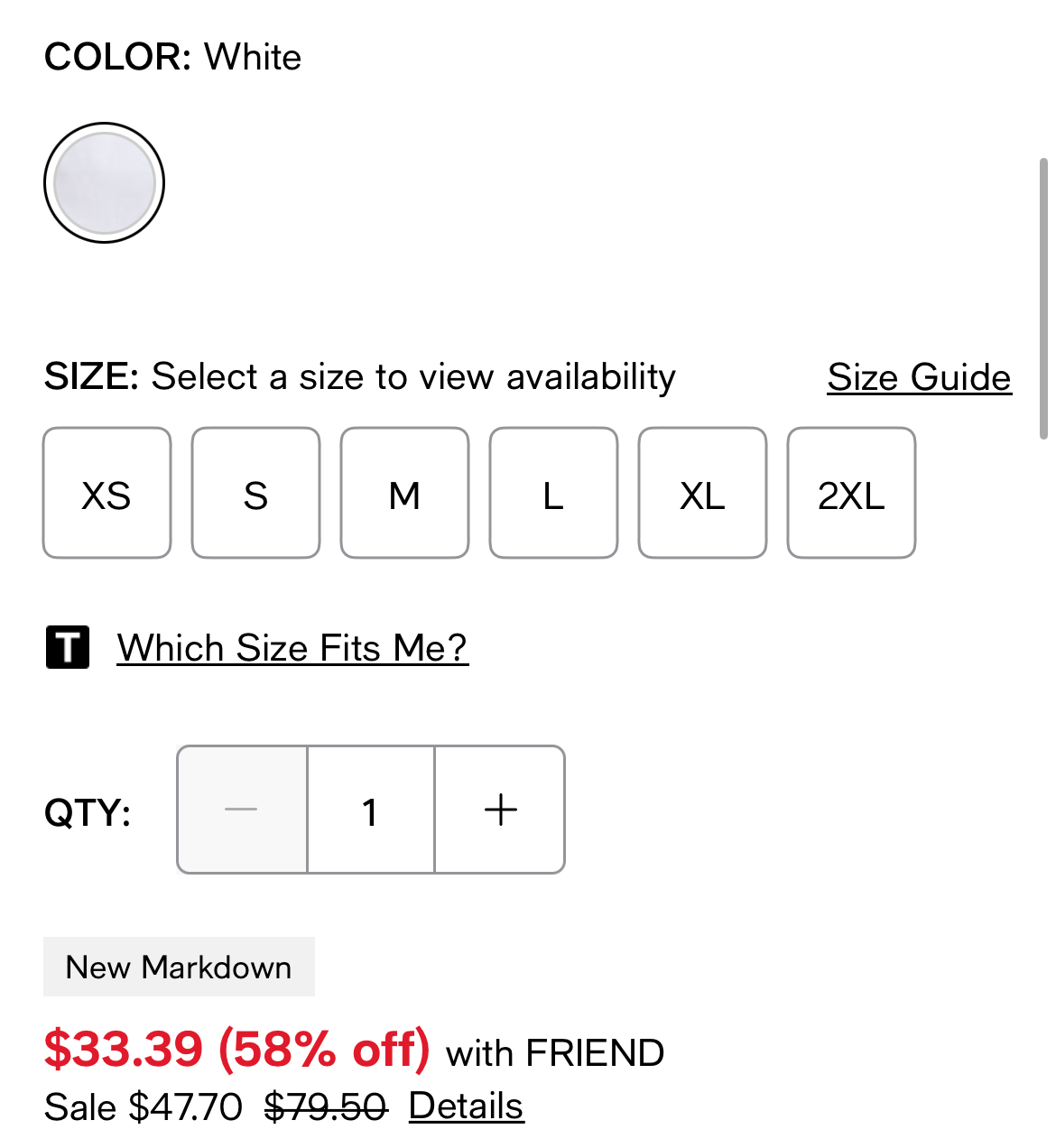Click the New Markdown badge
The image size is (1056, 1148).
click(x=179, y=967)
